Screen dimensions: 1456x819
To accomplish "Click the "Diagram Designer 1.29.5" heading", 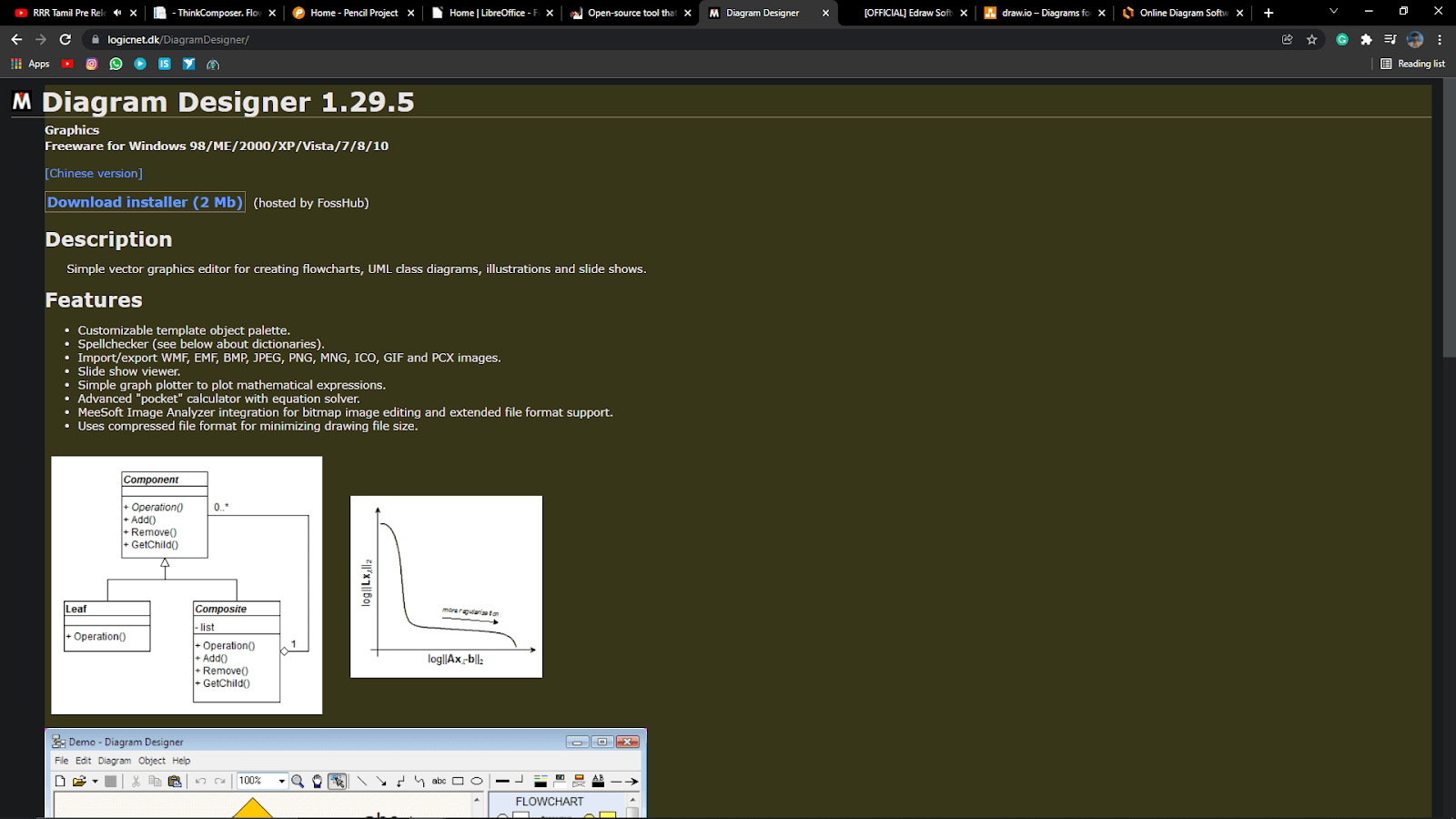I will 228,102.
